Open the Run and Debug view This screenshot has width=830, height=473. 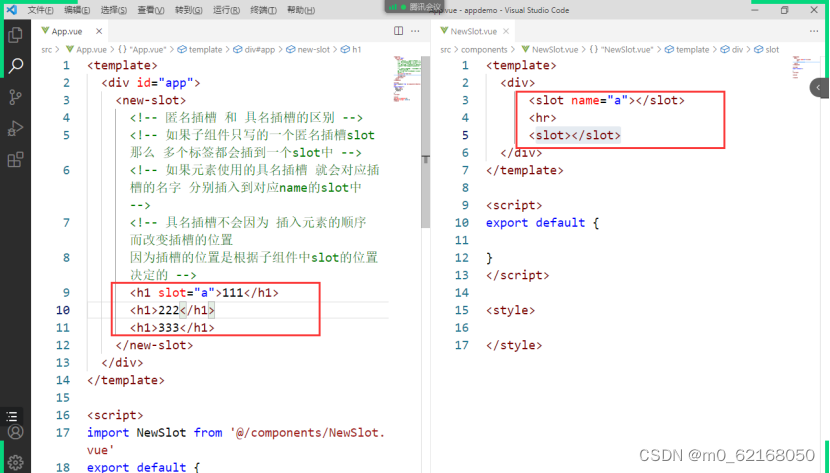[15, 128]
